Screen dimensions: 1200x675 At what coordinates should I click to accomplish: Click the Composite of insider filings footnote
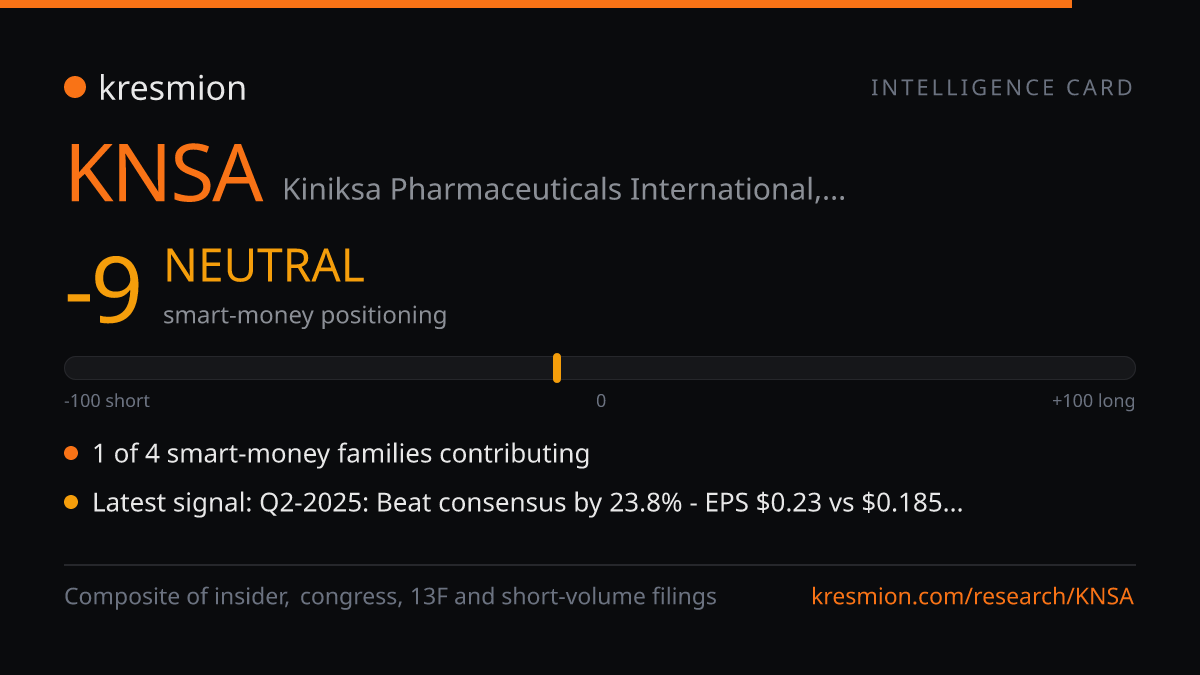tap(390, 597)
